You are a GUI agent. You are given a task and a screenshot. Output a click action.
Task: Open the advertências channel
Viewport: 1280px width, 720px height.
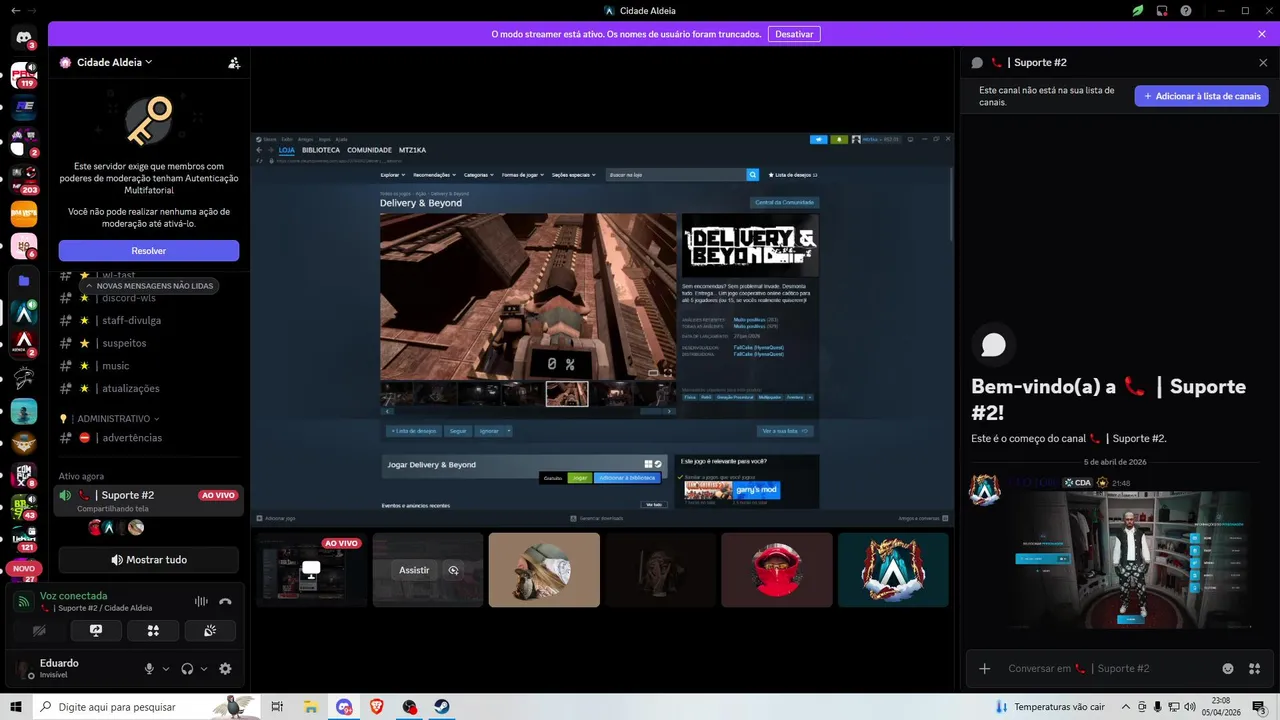click(145, 438)
